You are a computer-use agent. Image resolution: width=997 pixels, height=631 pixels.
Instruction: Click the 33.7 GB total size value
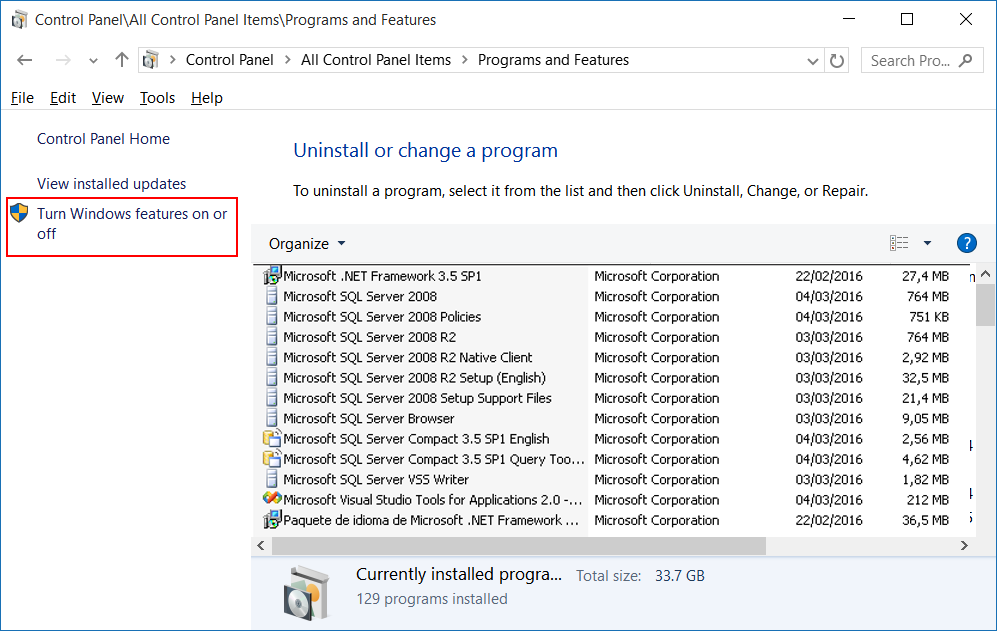tap(680, 576)
